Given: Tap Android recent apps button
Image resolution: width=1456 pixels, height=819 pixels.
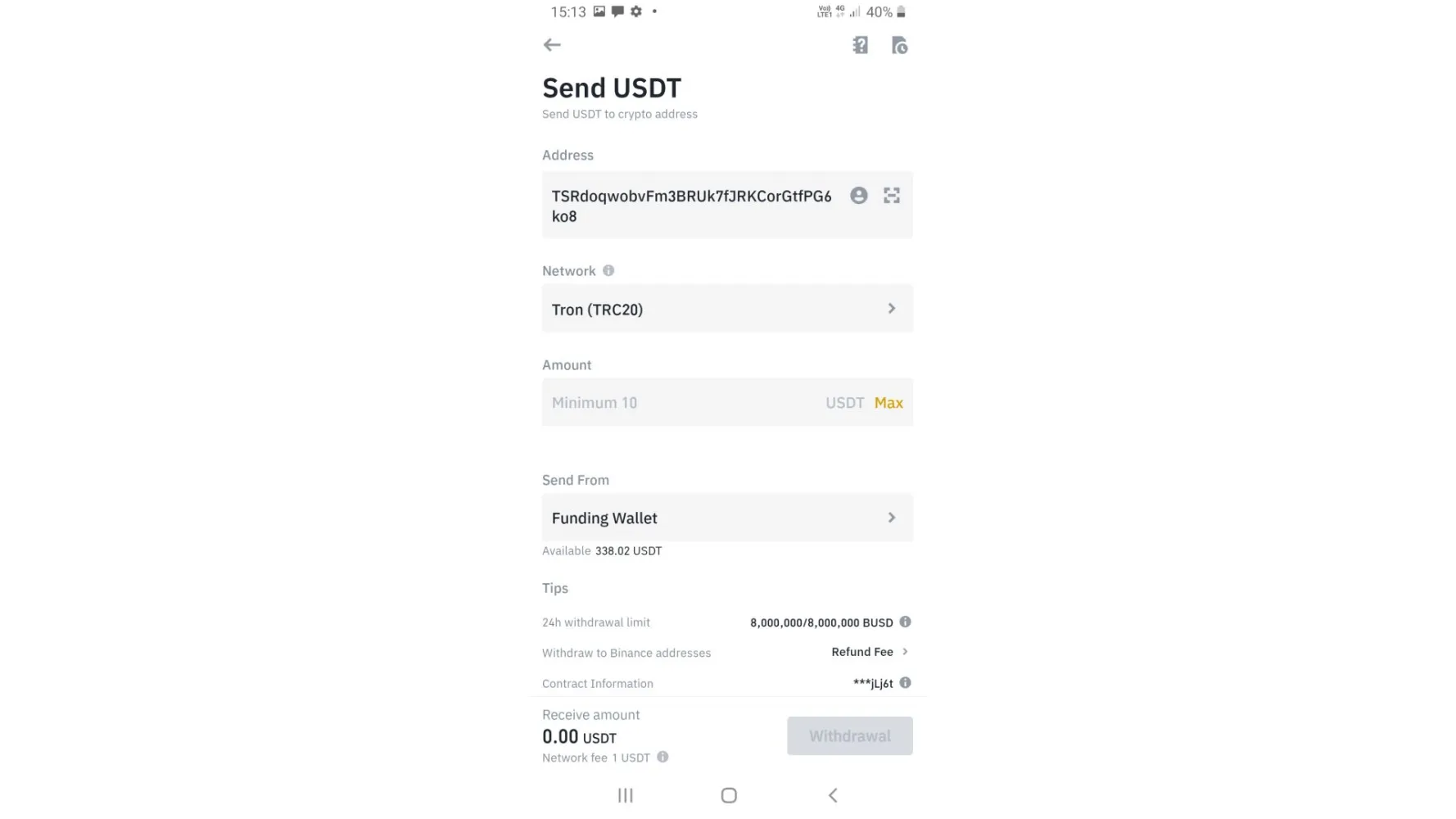Looking at the screenshot, I should pyautogui.click(x=626, y=795).
